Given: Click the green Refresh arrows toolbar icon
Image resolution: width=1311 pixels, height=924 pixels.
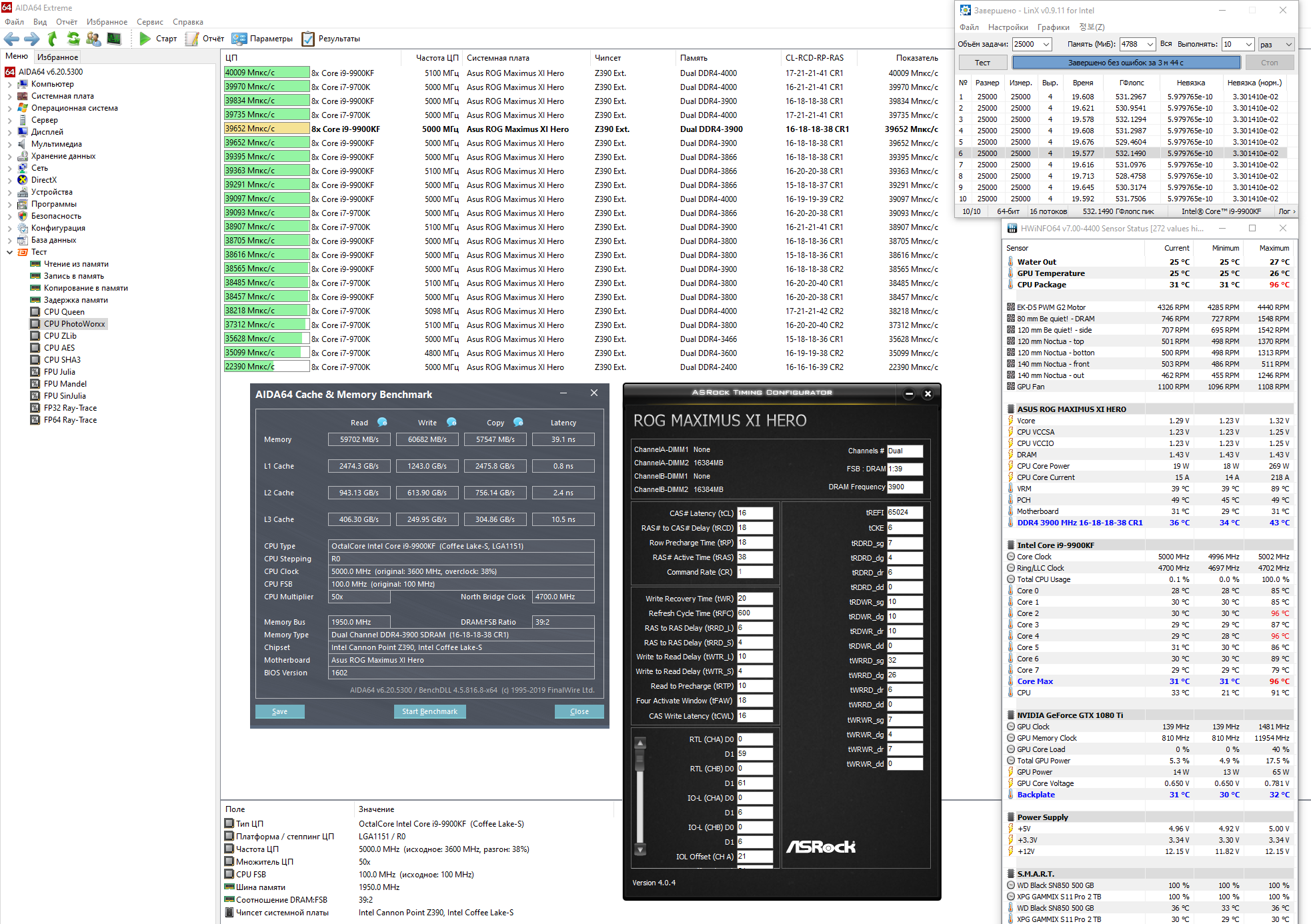Looking at the screenshot, I should [73, 39].
